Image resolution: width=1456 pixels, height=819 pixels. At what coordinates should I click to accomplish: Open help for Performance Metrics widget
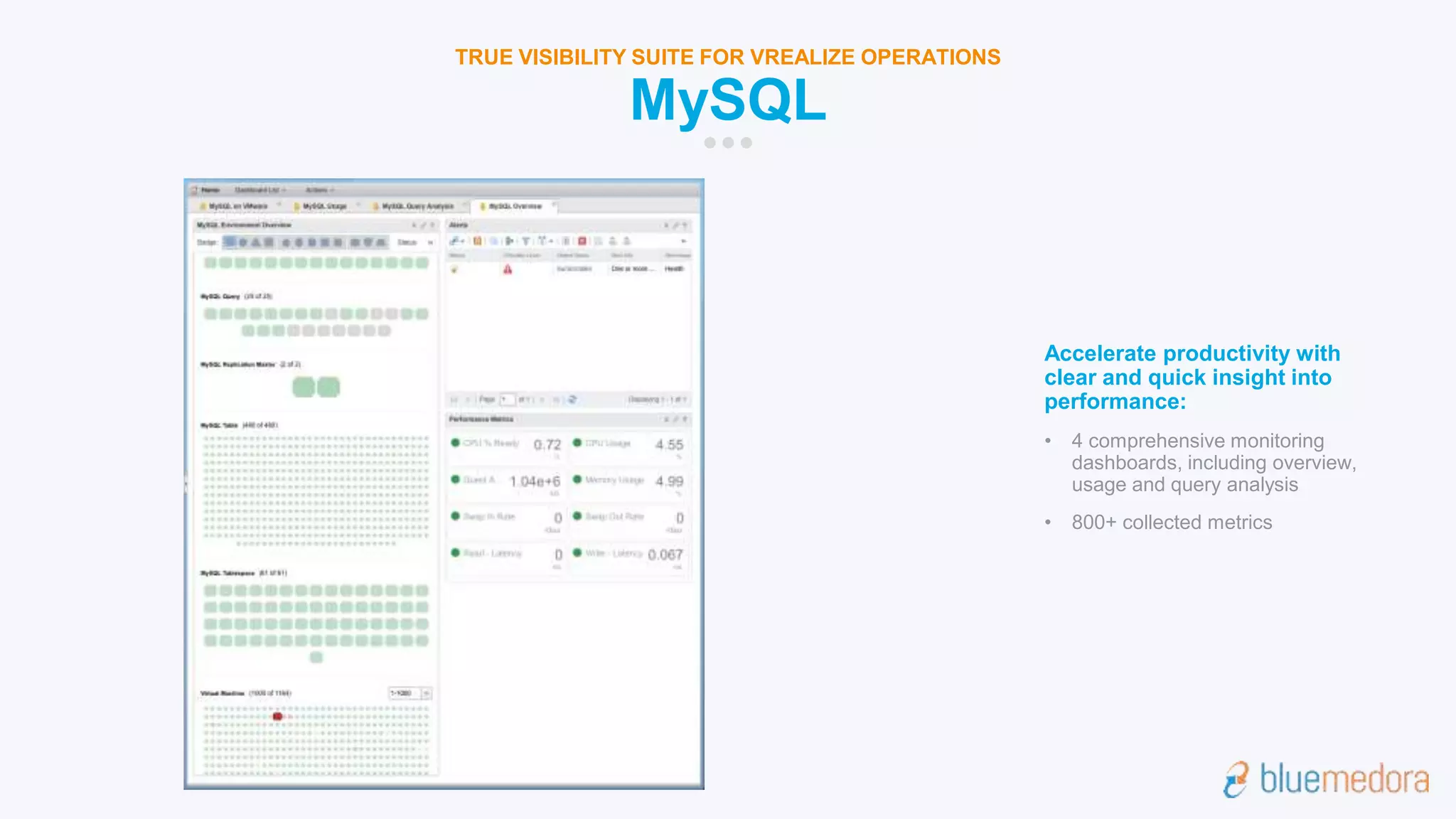(x=685, y=419)
